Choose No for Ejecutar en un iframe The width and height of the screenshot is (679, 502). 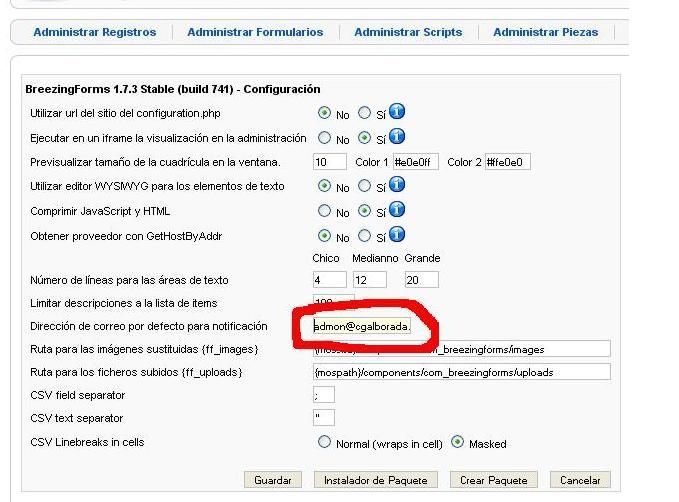(x=324, y=138)
